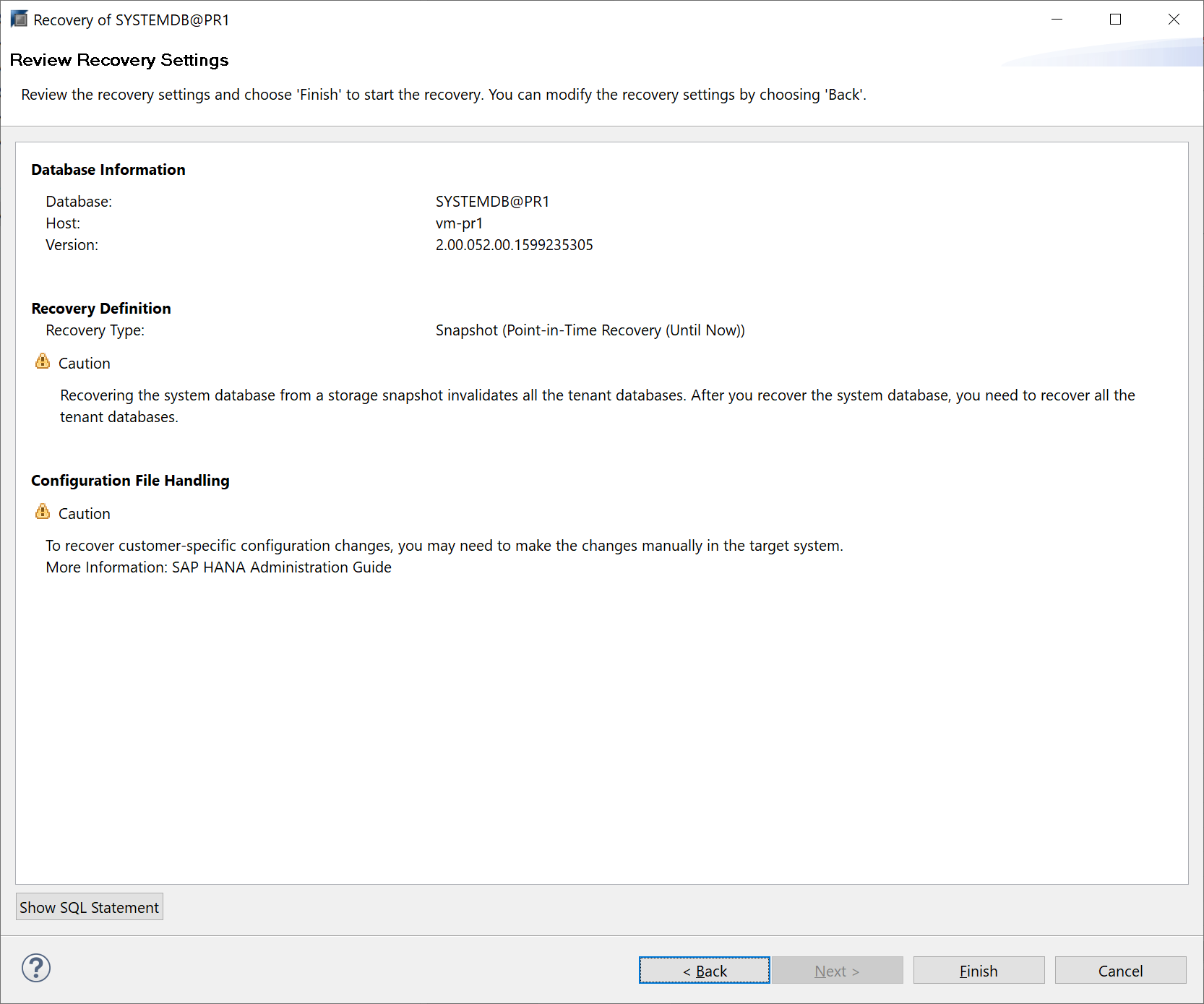1204x1004 pixels.
Task: Close the Recovery of SYSTEMDB@PR1 window
Action: pyautogui.click(x=1174, y=20)
